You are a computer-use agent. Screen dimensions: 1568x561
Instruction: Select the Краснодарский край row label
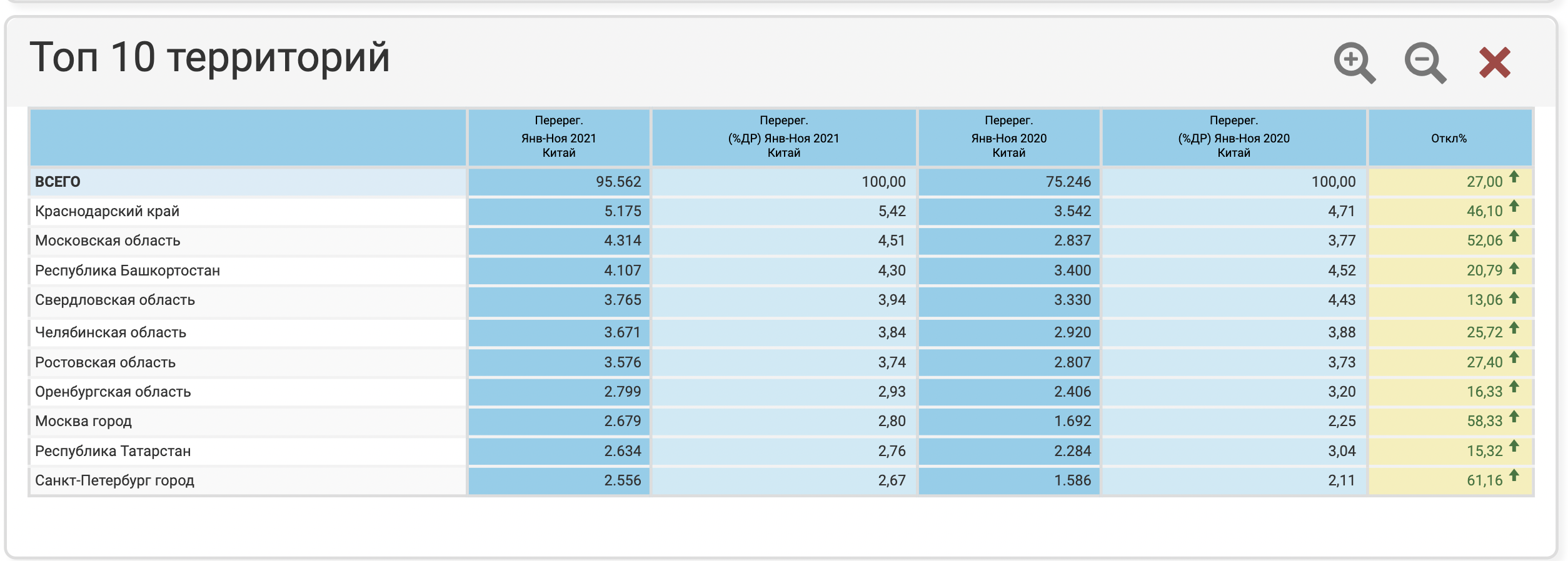(x=107, y=211)
